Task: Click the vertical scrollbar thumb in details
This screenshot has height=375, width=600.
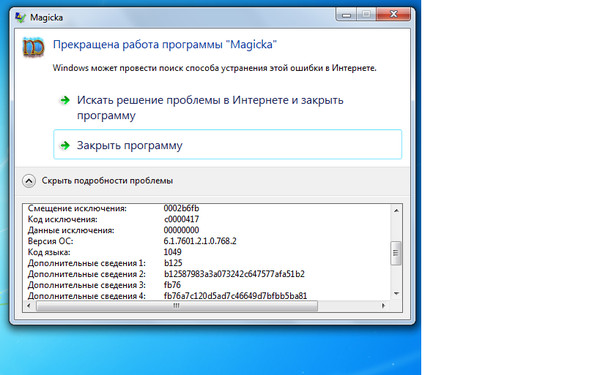Action: (x=396, y=253)
